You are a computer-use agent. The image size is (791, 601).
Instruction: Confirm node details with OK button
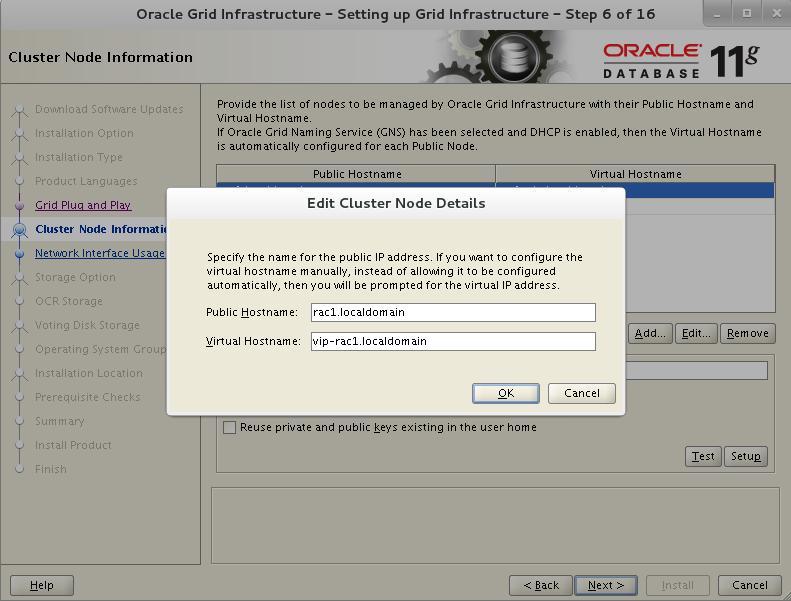point(505,393)
